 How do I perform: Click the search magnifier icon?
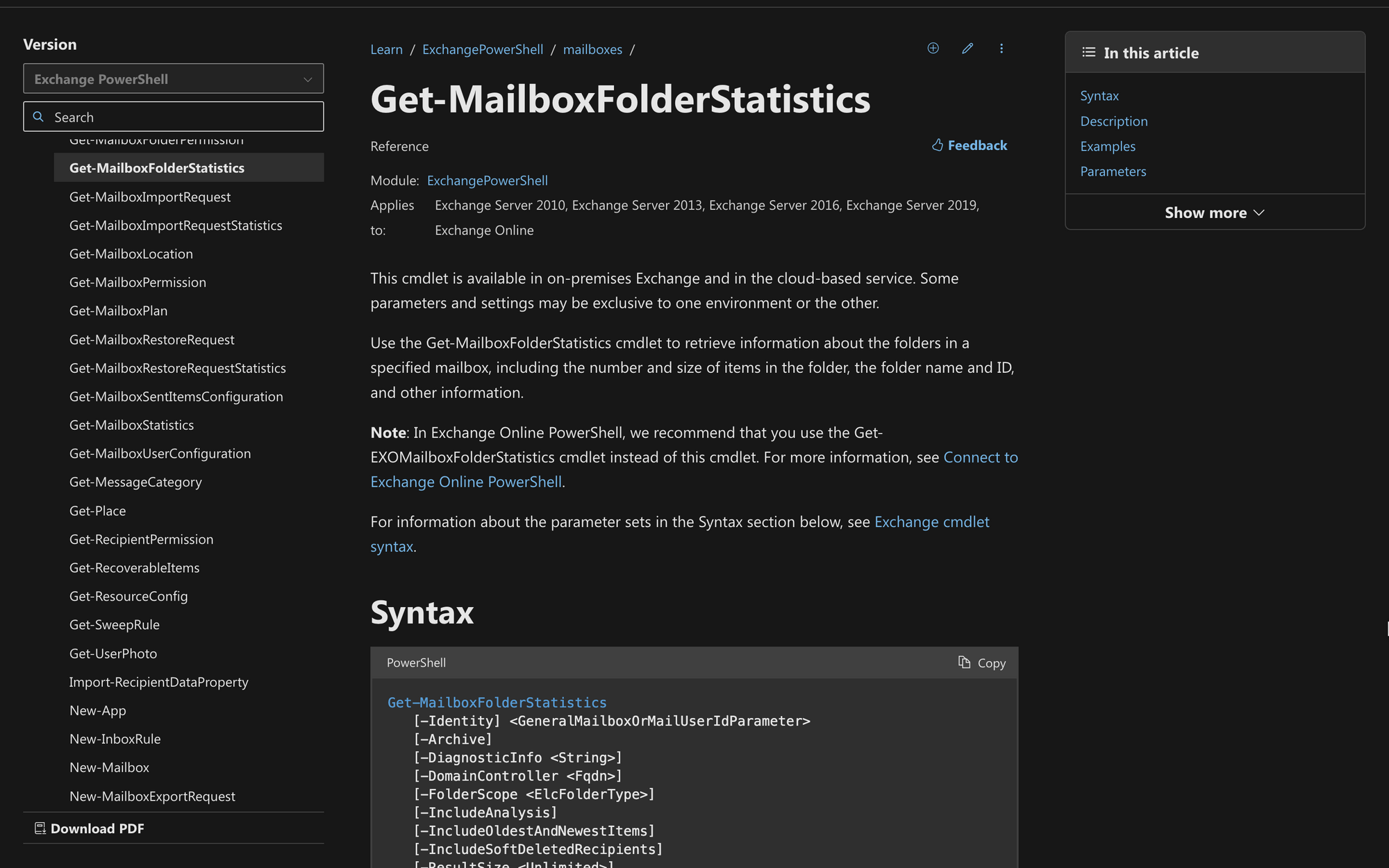[x=39, y=117]
